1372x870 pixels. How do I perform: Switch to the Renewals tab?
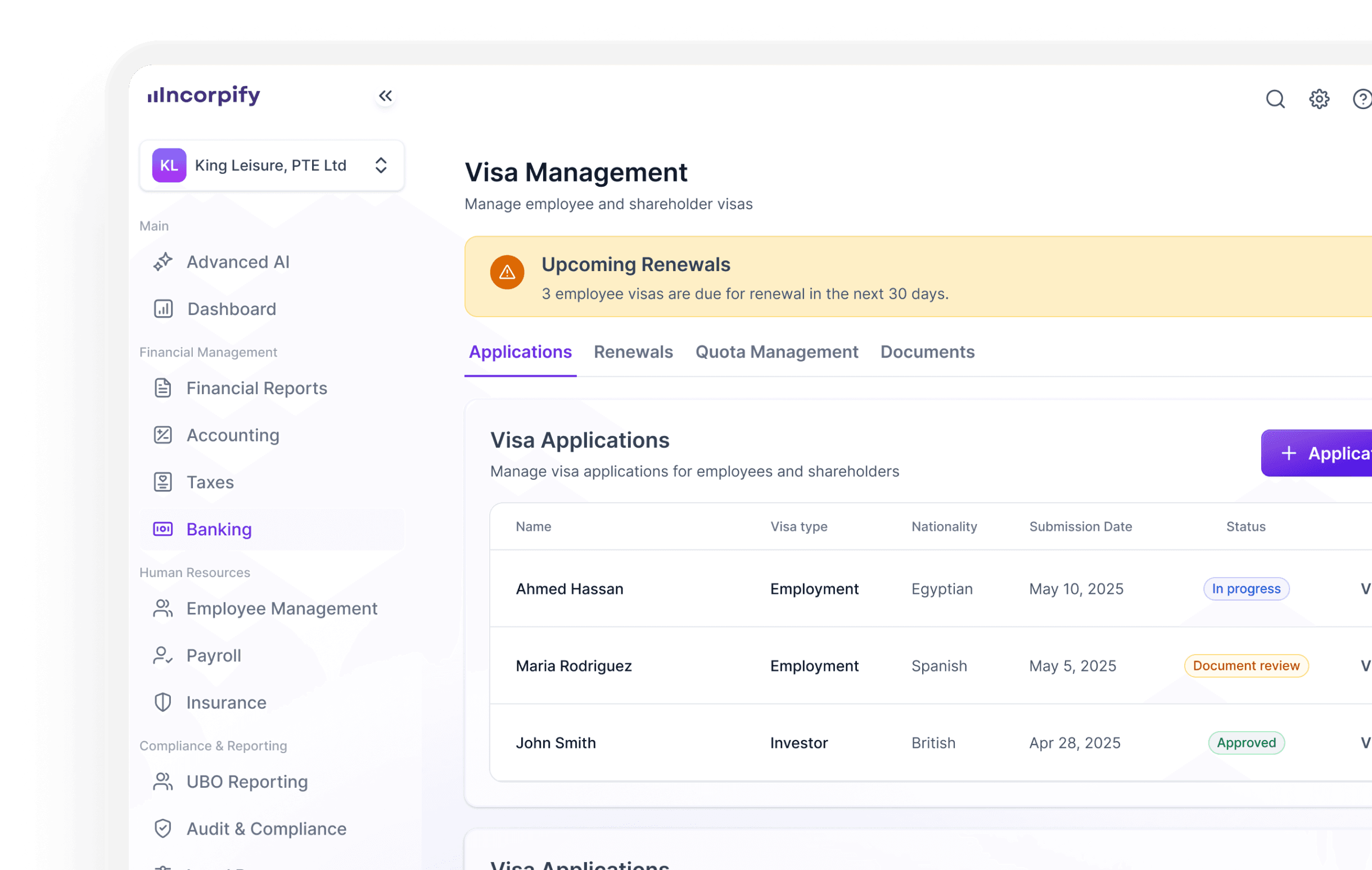click(x=633, y=352)
